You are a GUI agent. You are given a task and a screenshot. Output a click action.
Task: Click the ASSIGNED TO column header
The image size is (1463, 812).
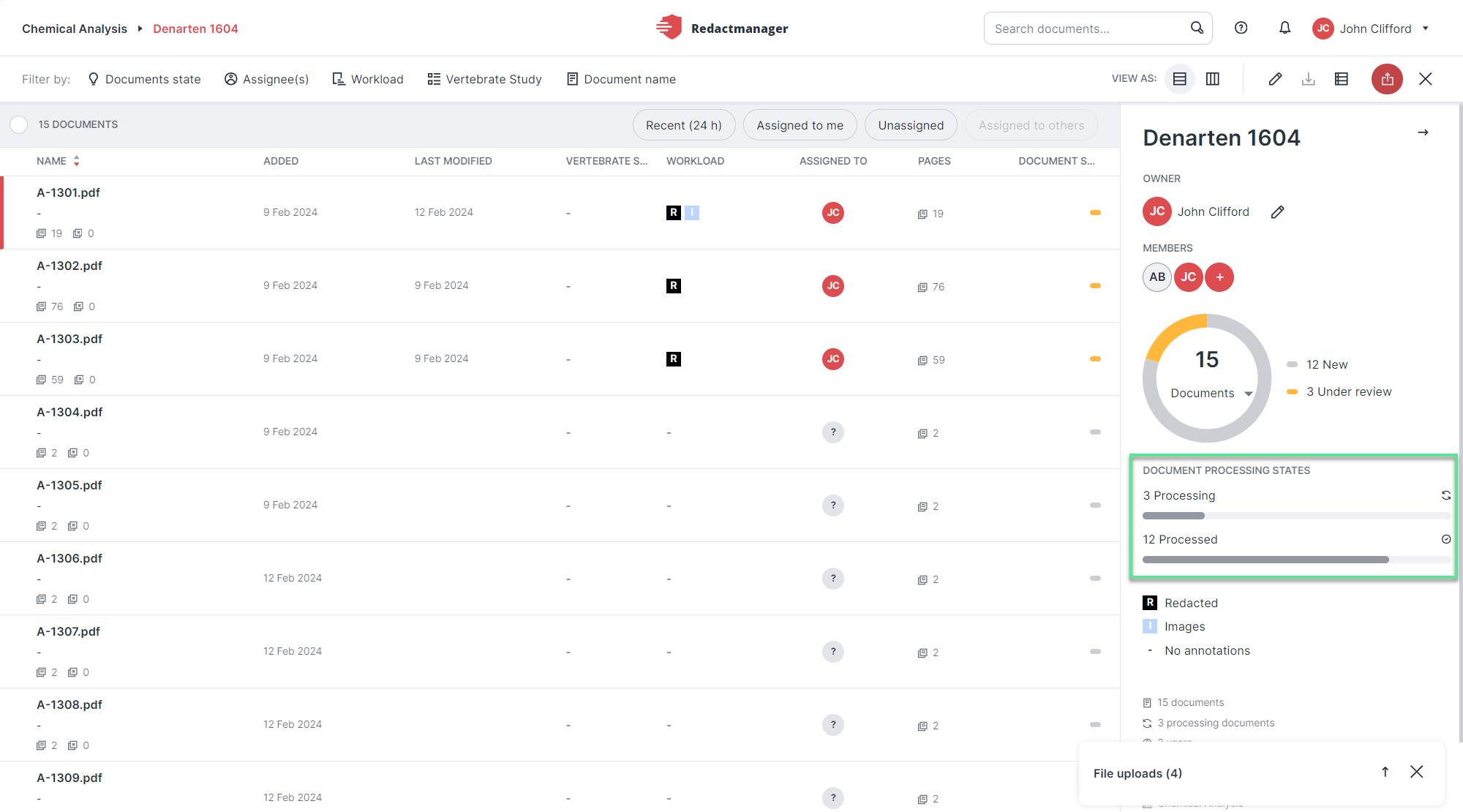833,161
